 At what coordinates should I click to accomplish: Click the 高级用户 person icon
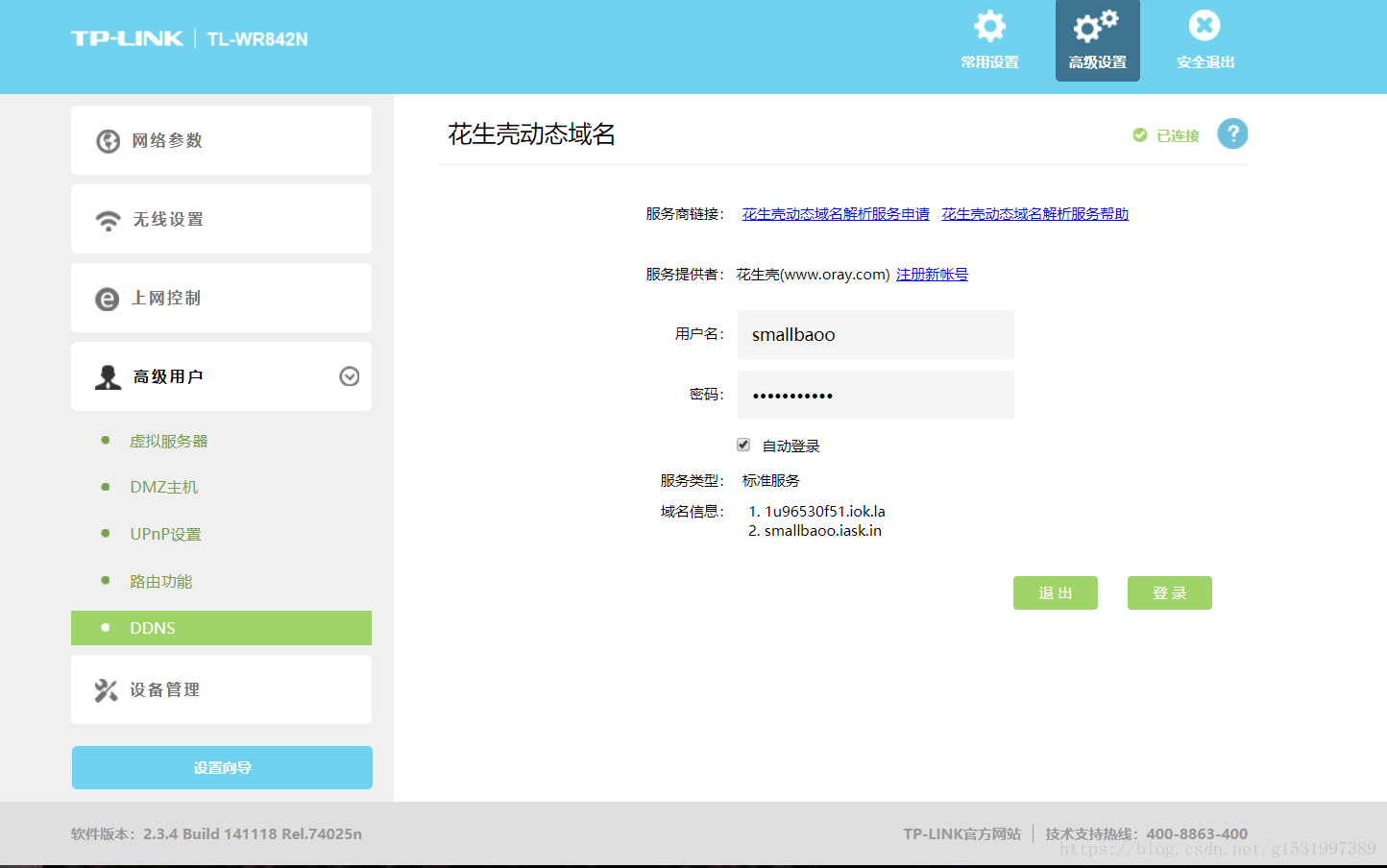[x=108, y=377]
